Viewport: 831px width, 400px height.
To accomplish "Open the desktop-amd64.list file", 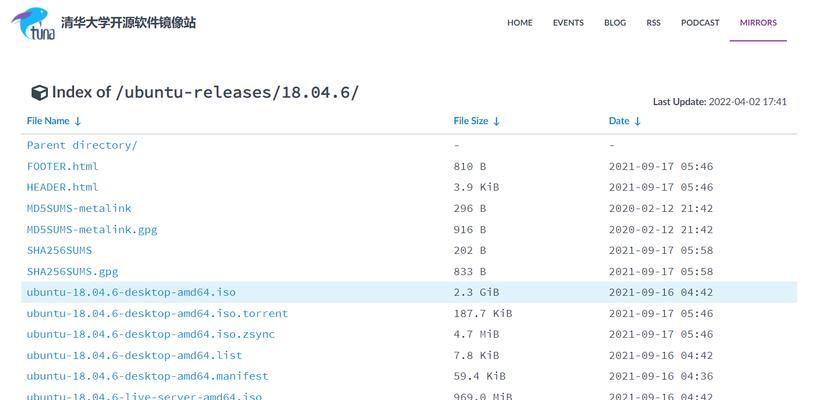I will (134, 355).
